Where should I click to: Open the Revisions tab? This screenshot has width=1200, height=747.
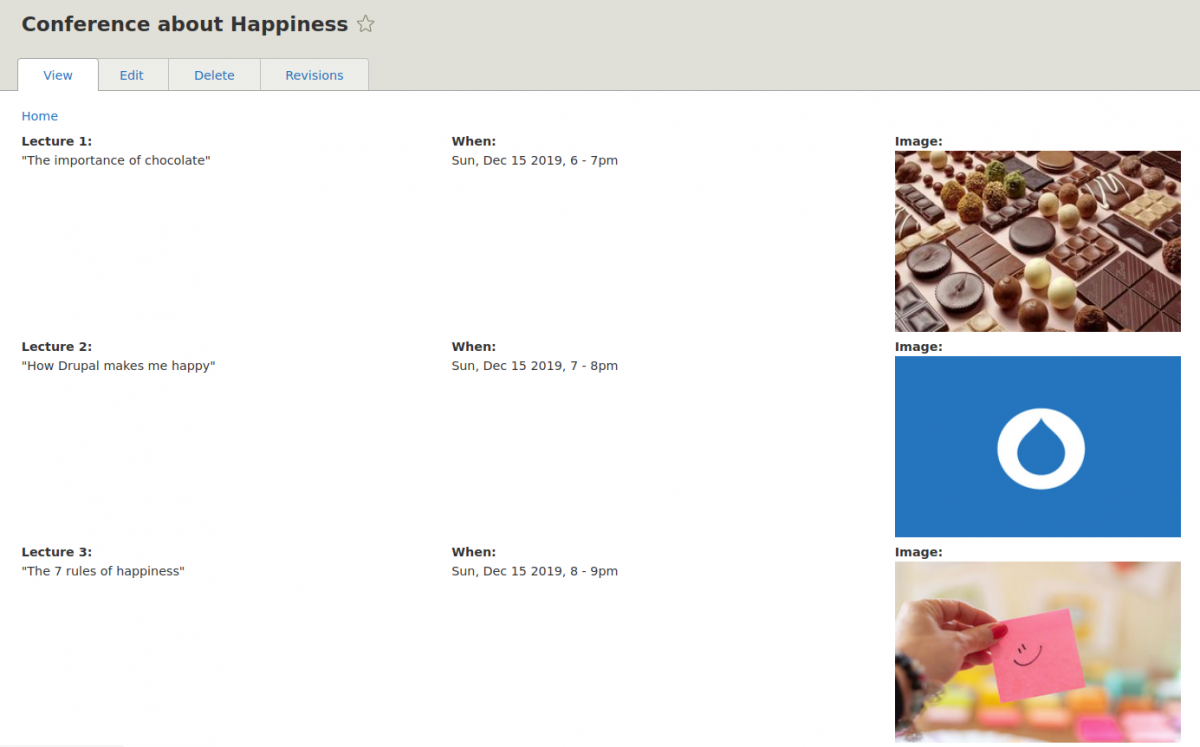(x=314, y=75)
